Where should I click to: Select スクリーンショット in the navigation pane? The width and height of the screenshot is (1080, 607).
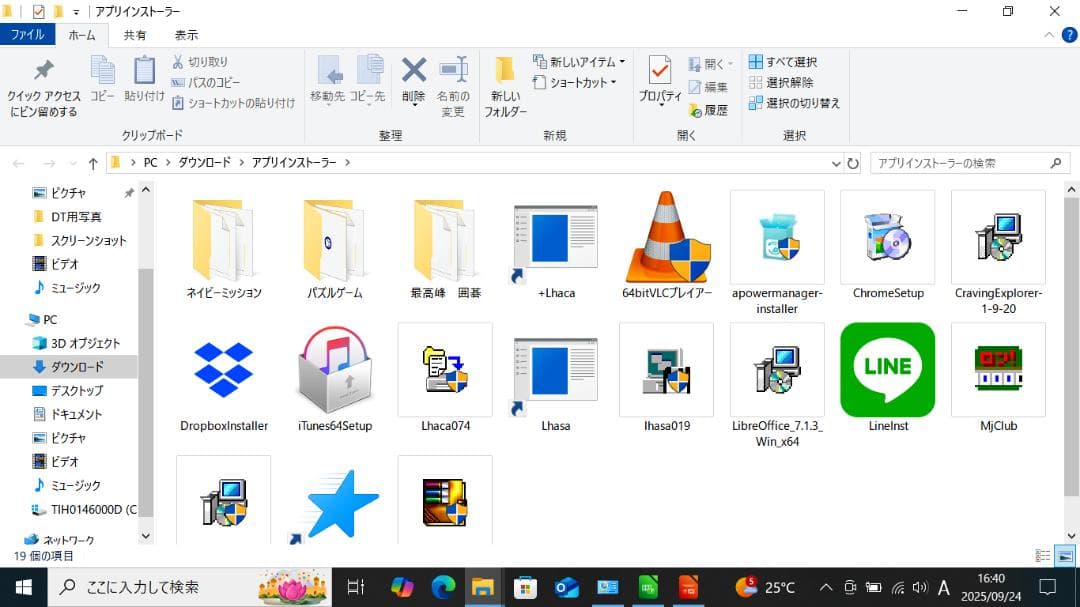(80, 240)
